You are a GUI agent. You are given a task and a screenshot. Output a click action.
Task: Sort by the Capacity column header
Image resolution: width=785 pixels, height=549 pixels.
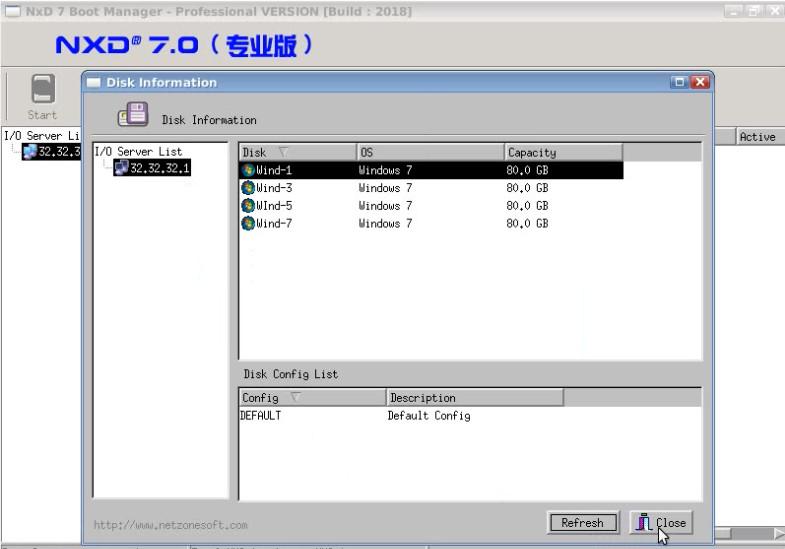point(563,152)
